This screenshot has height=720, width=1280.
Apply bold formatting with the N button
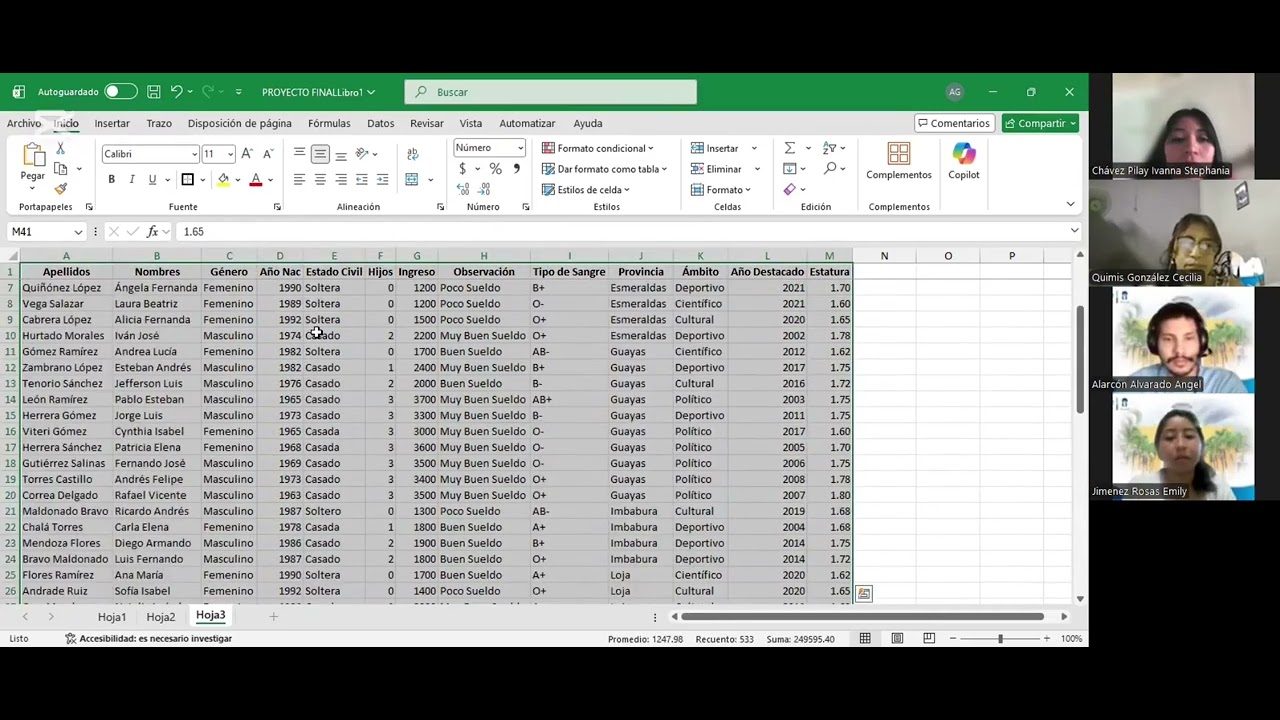[111, 180]
